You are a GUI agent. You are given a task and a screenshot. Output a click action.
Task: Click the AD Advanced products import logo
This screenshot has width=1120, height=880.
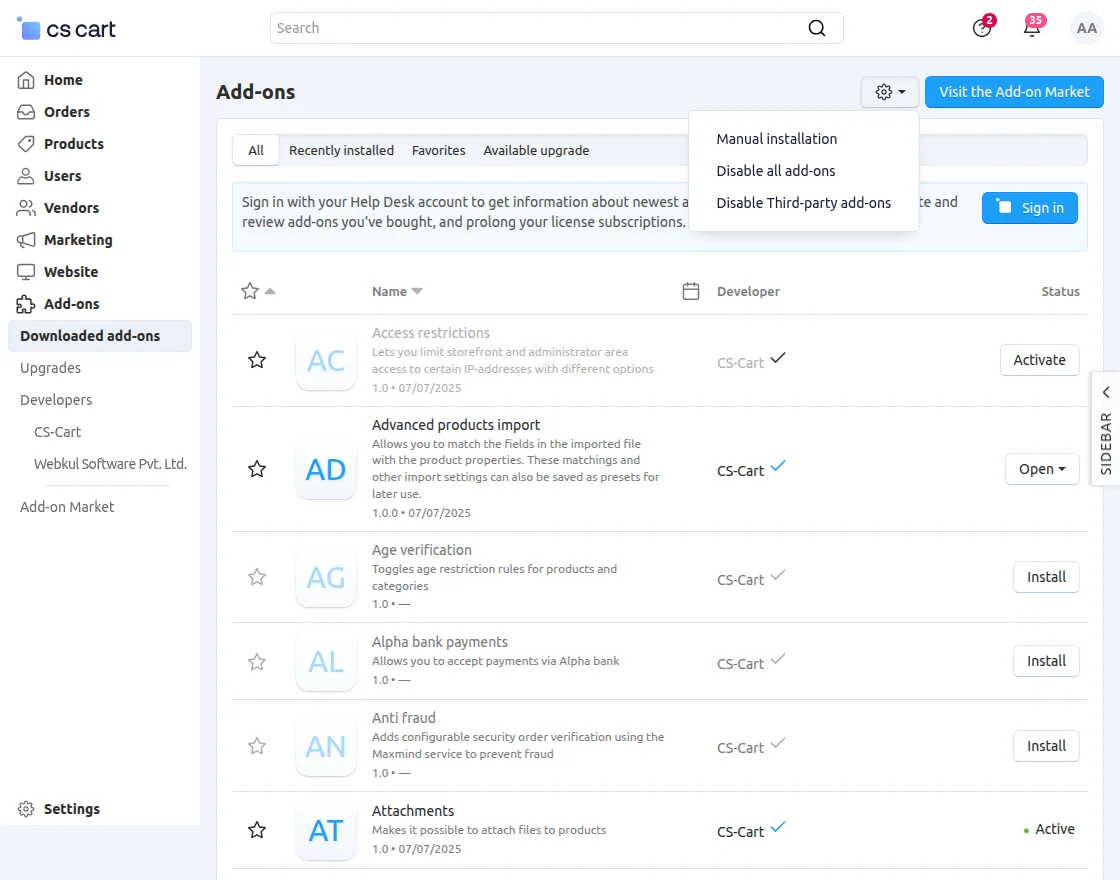[326, 469]
